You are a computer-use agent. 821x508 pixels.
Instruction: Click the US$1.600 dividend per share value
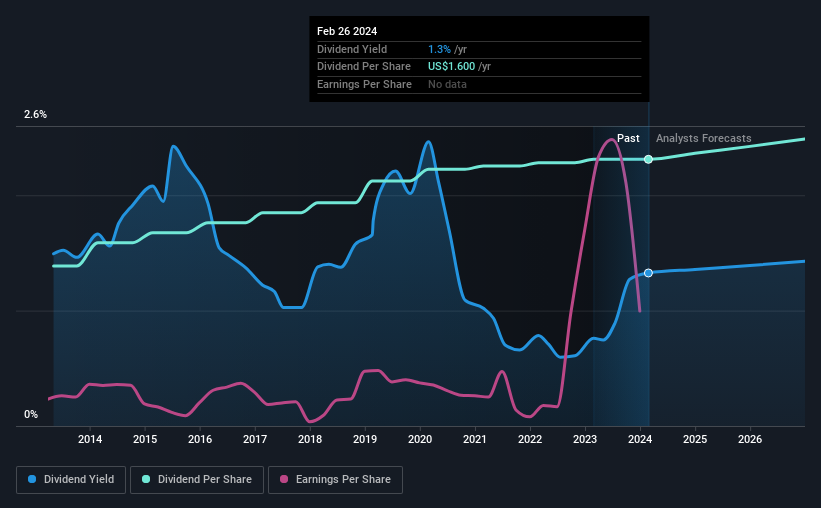[x=451, y=67]
